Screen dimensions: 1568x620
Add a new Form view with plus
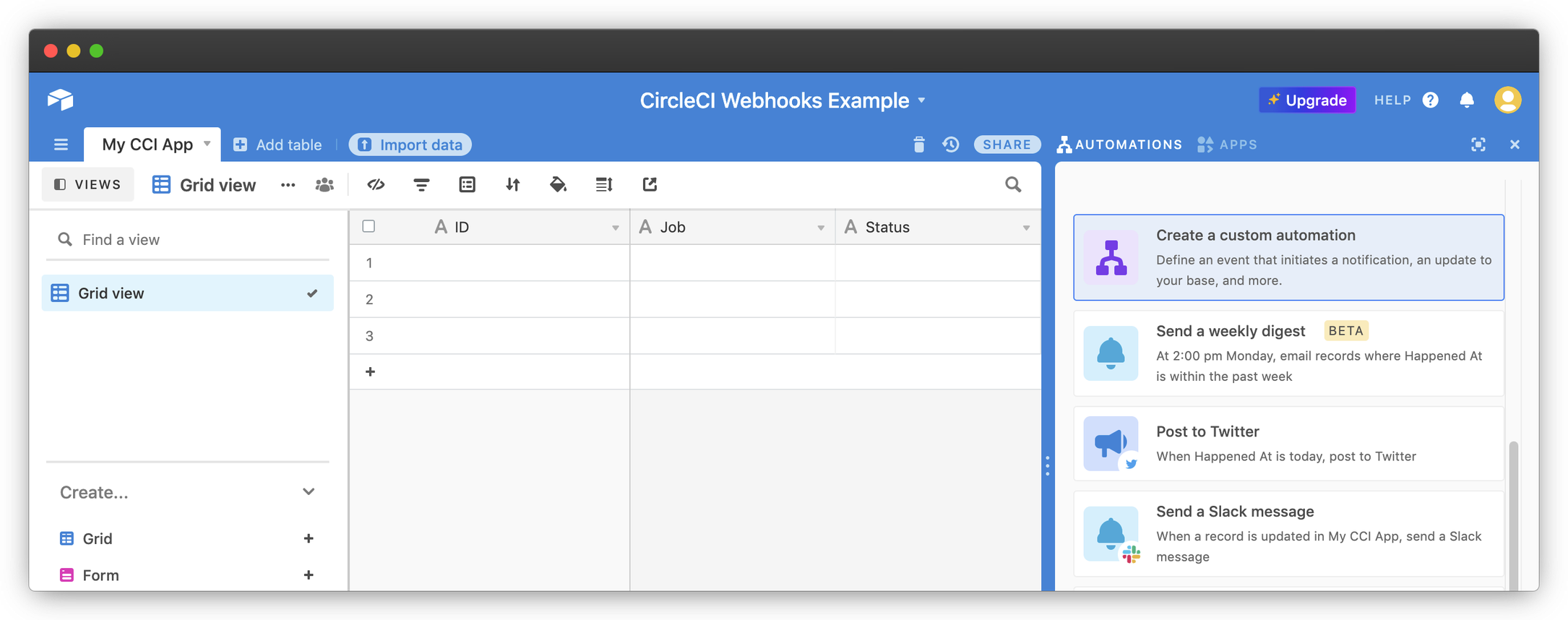(309, 575)
